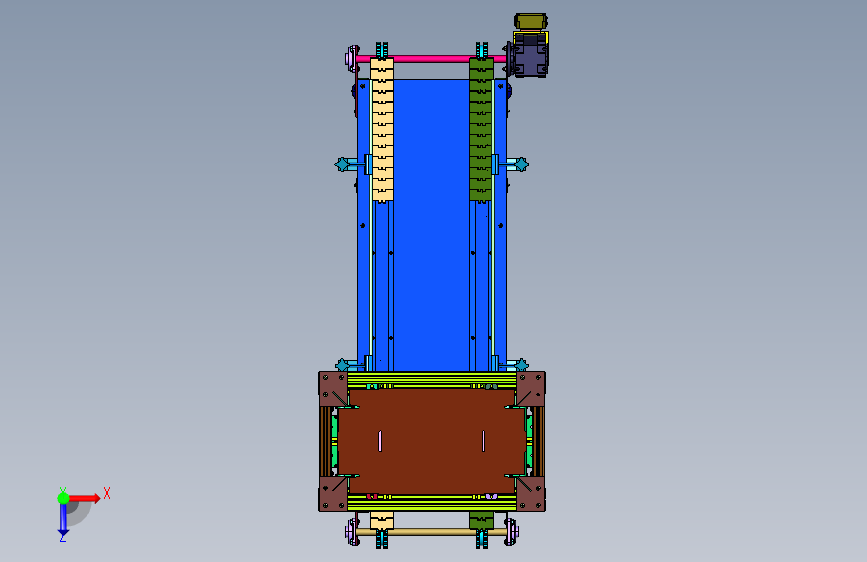The image size is (867, 562).
Task: Click the blue Z axis arrow of the triad
Action: [63, 519]
